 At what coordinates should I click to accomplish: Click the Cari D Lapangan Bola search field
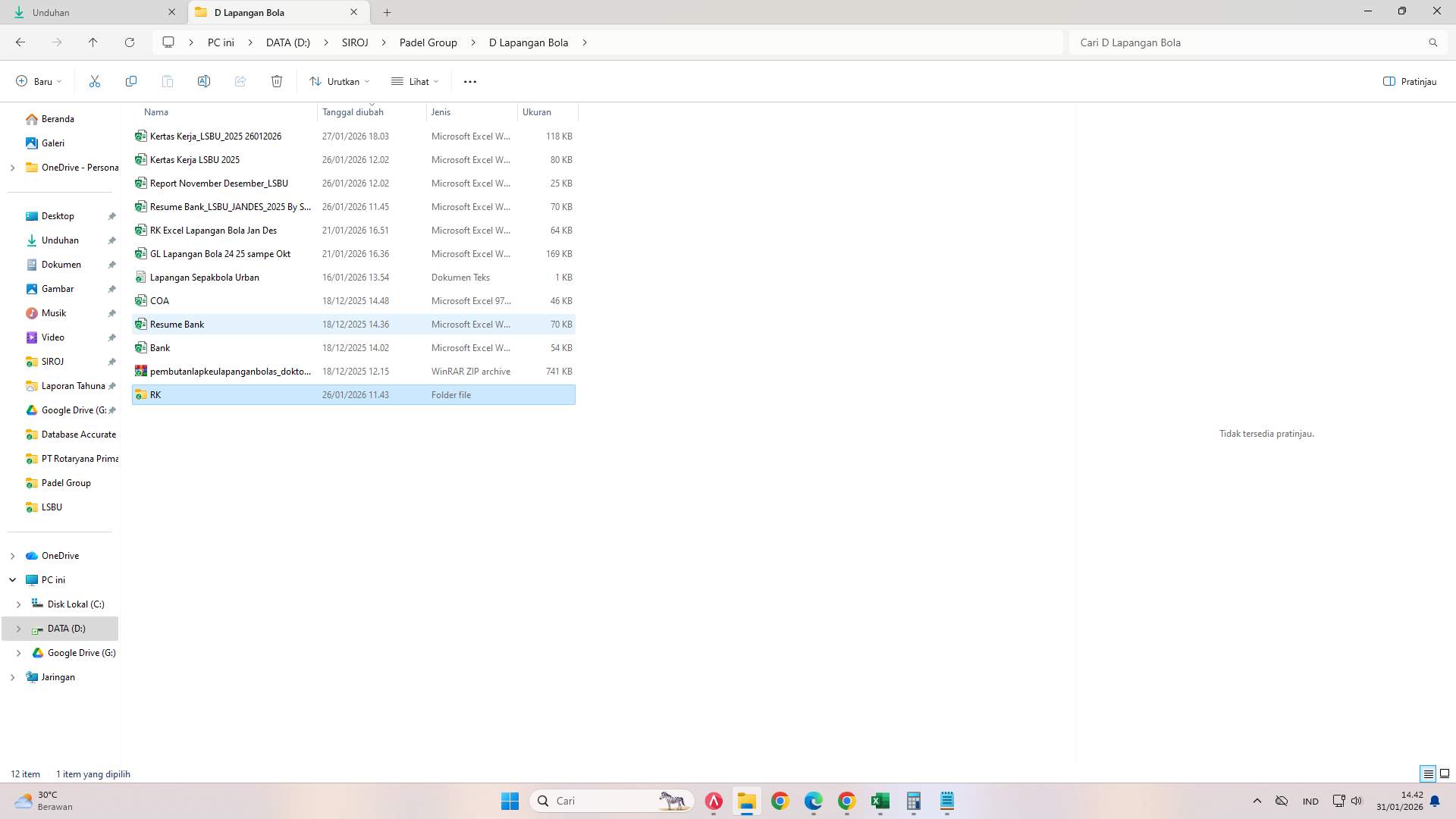pos(1251,42)
